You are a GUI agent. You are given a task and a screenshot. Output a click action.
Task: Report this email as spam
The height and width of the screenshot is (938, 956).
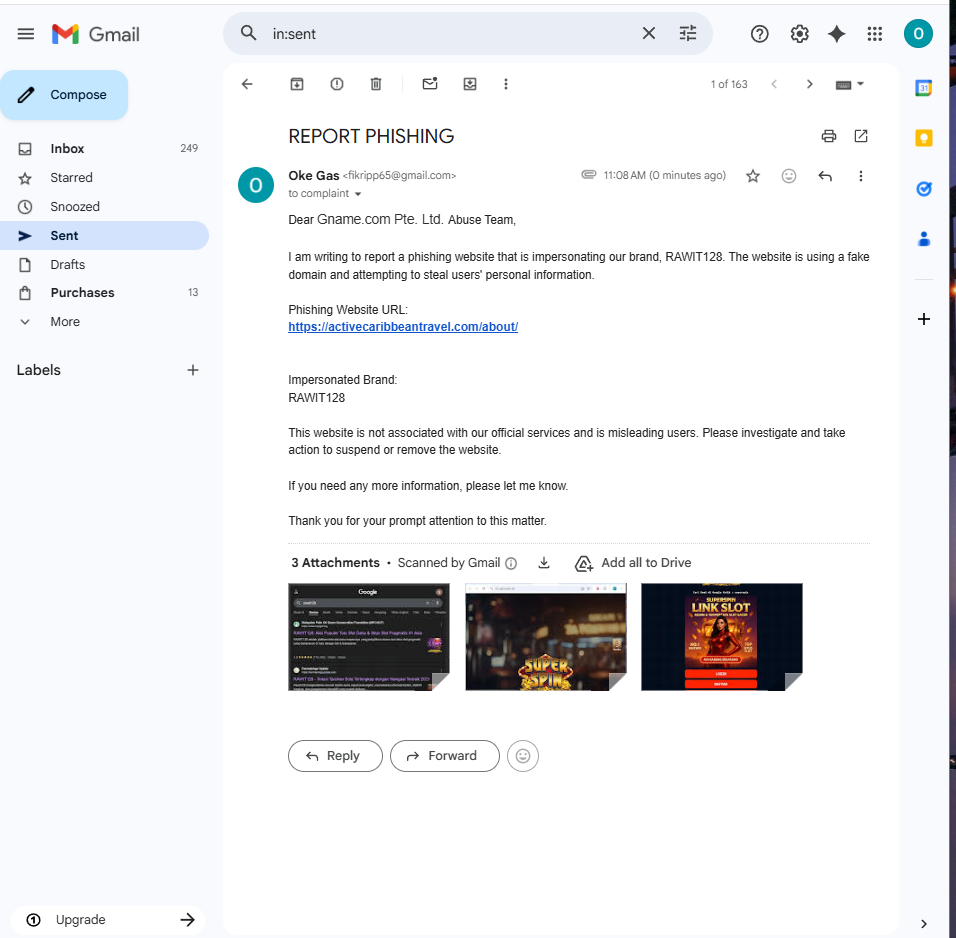point(337,84)
